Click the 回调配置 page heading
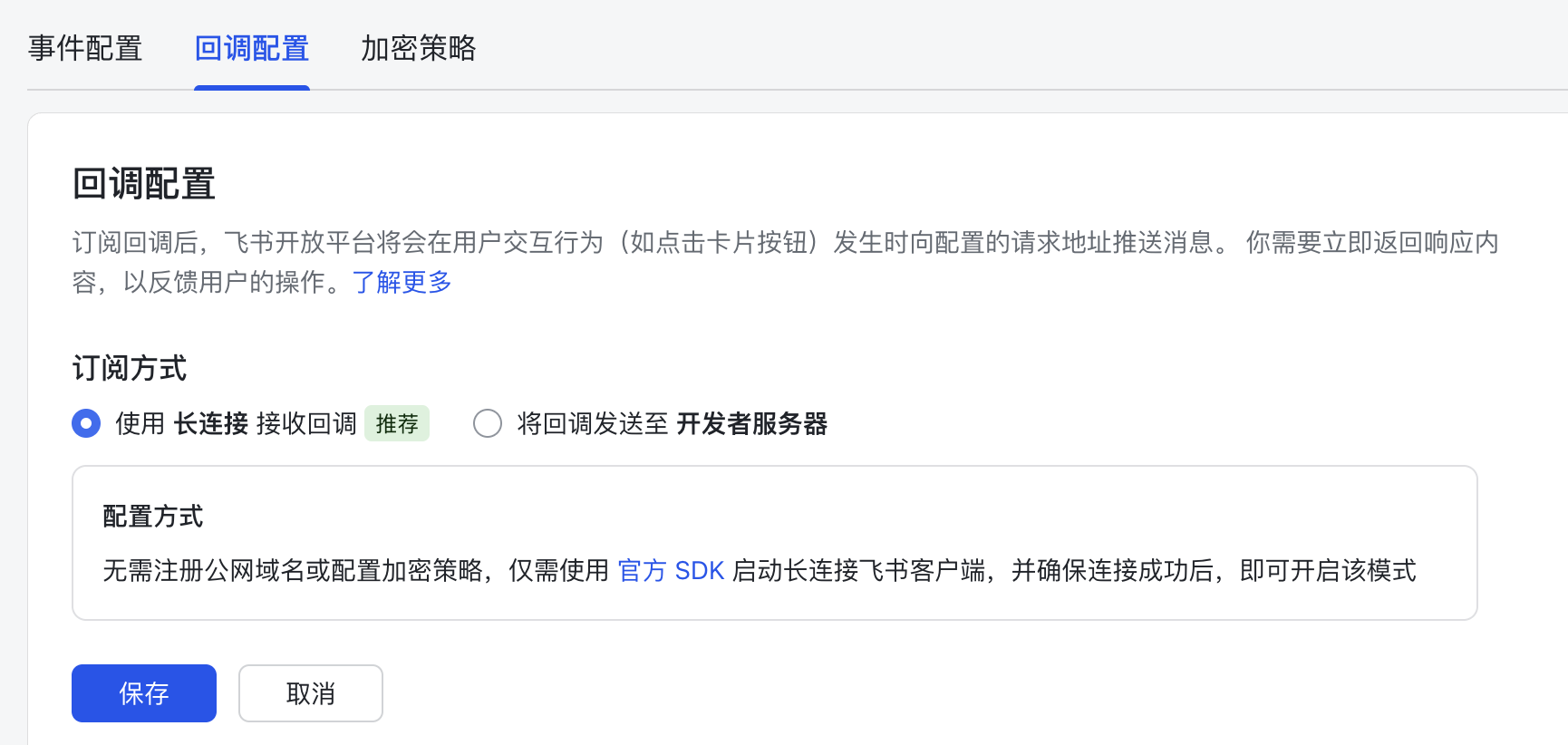Viewport: 1568px width, 745px height. pos(144,184)
